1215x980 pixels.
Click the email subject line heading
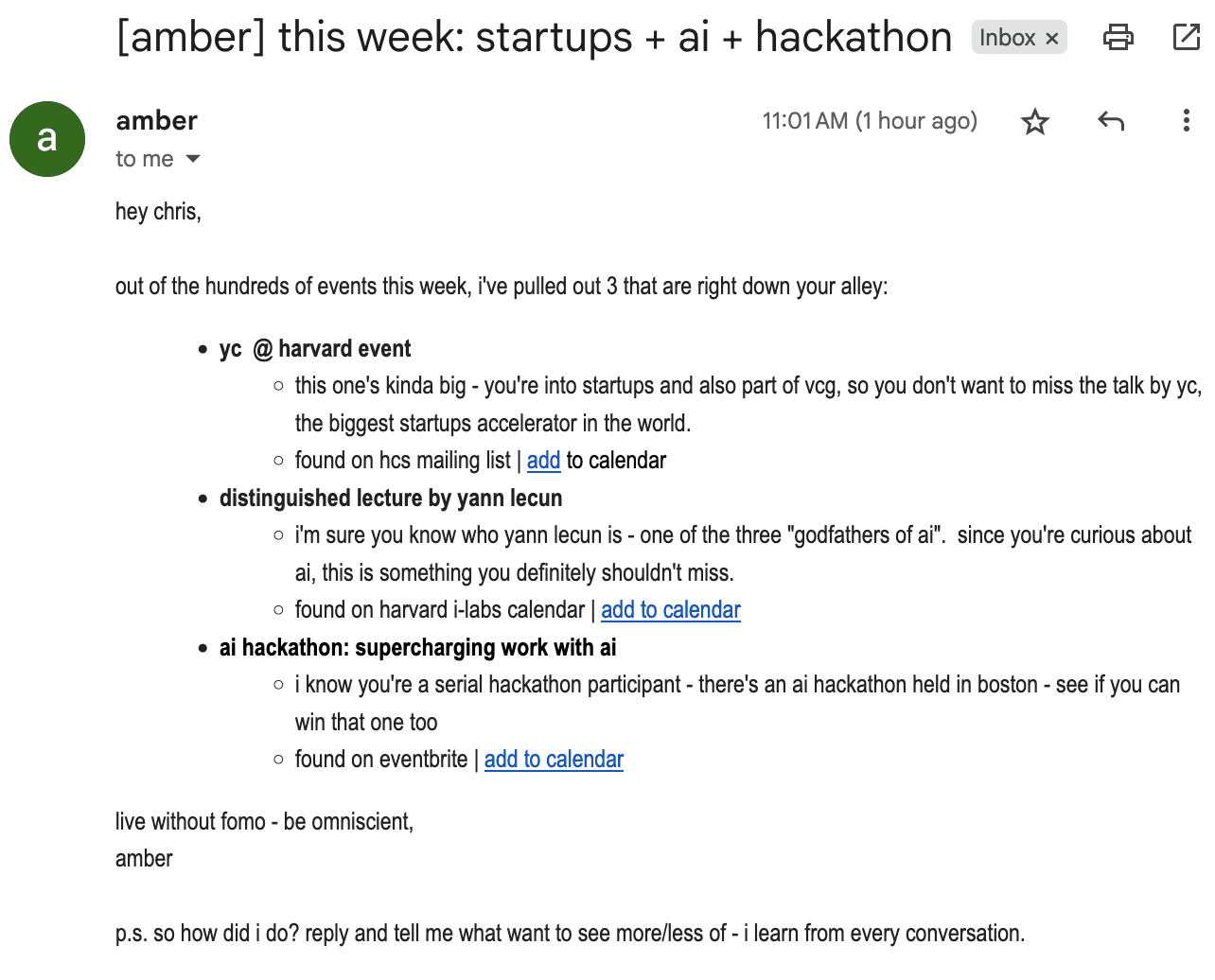click(534, 38)
